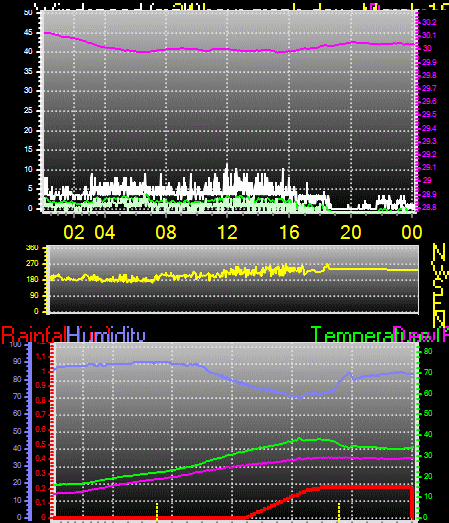Click 90 on the blue humidity axis
The width and height of the screenshot is (449, 523).
click(17, 362)
